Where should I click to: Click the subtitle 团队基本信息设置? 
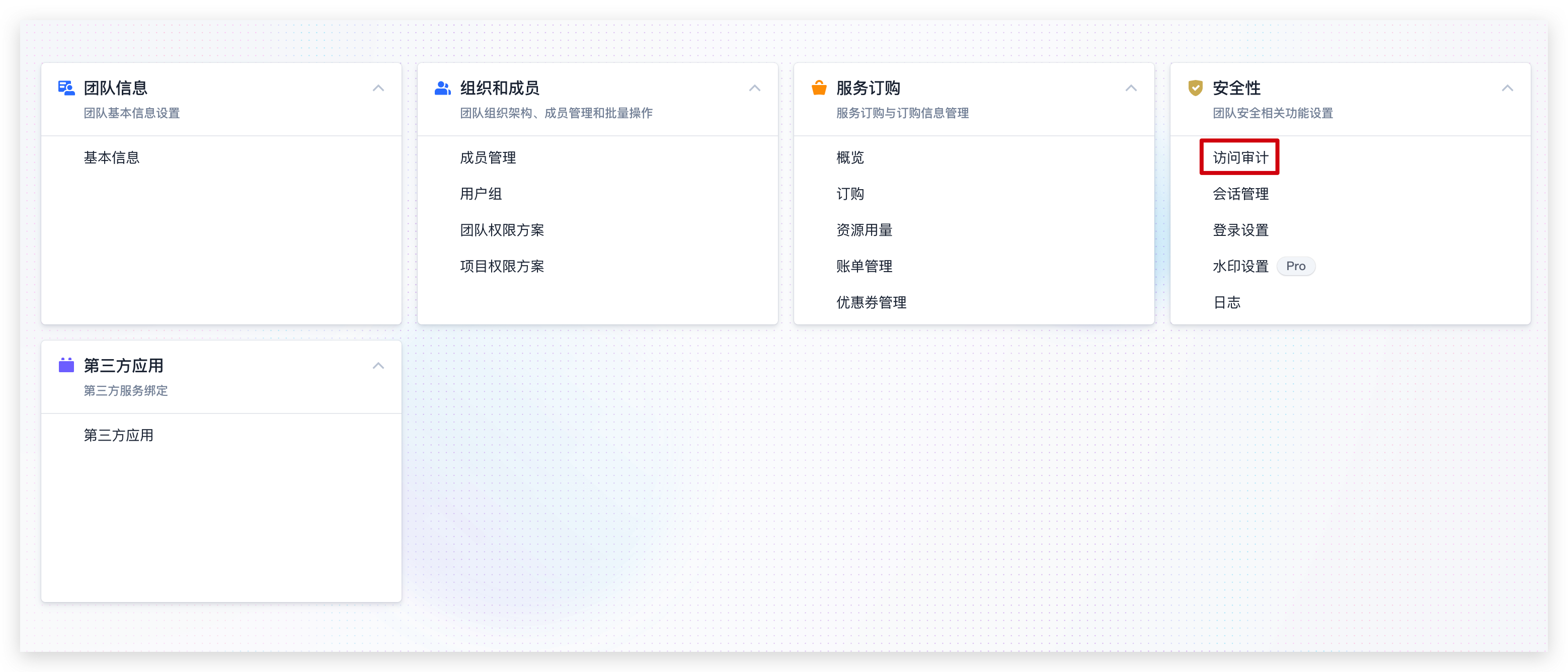(x=131, y=113)
